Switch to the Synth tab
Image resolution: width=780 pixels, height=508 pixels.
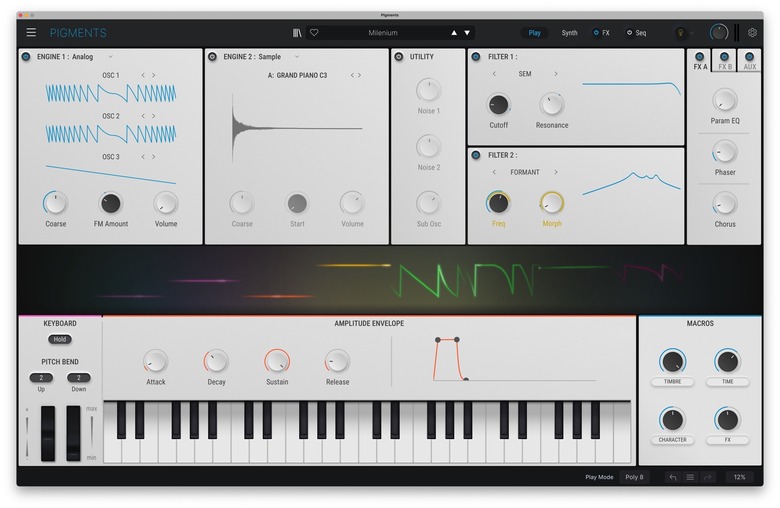coord(569,33)
